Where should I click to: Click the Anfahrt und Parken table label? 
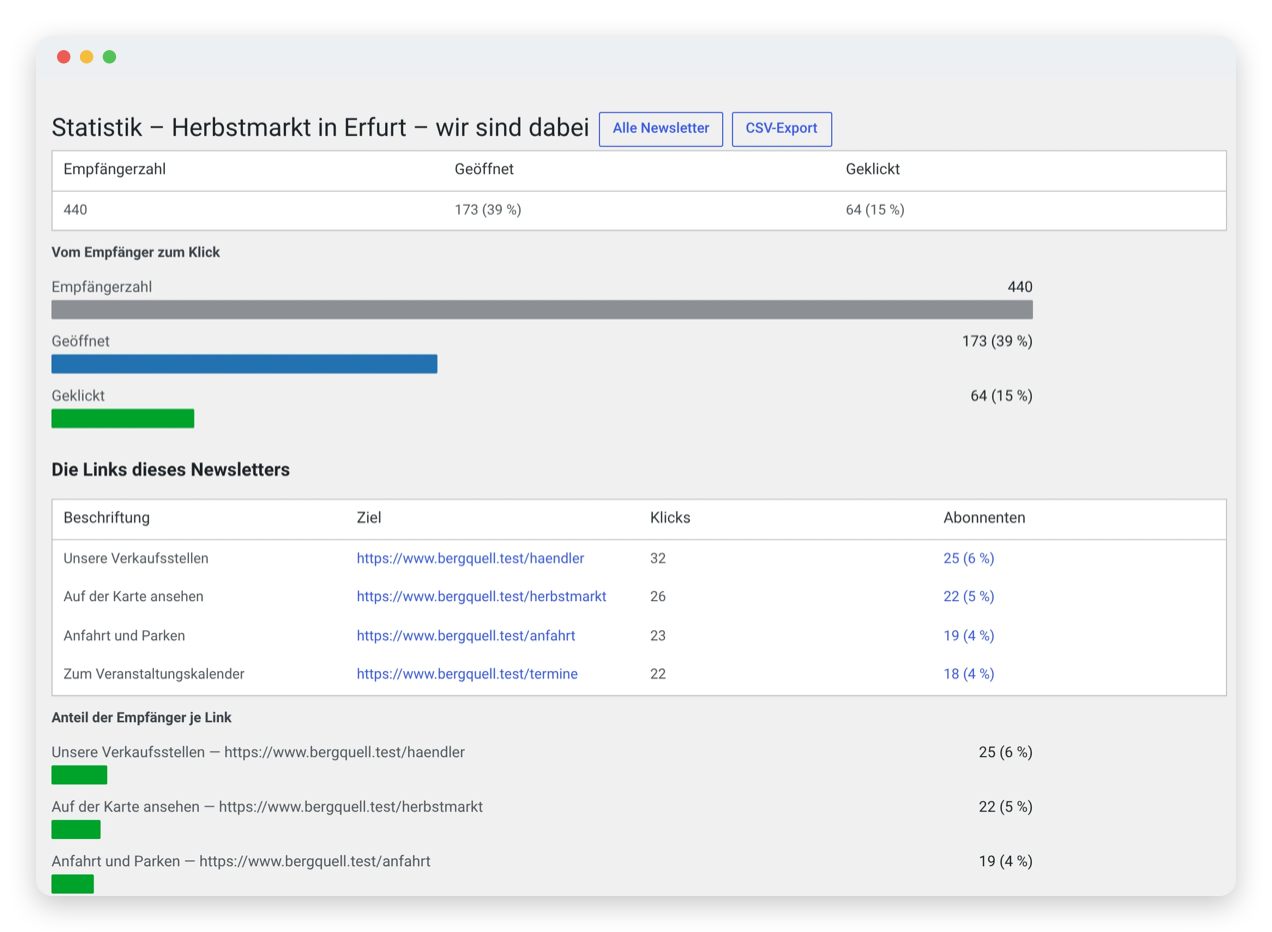click(124, 635)
